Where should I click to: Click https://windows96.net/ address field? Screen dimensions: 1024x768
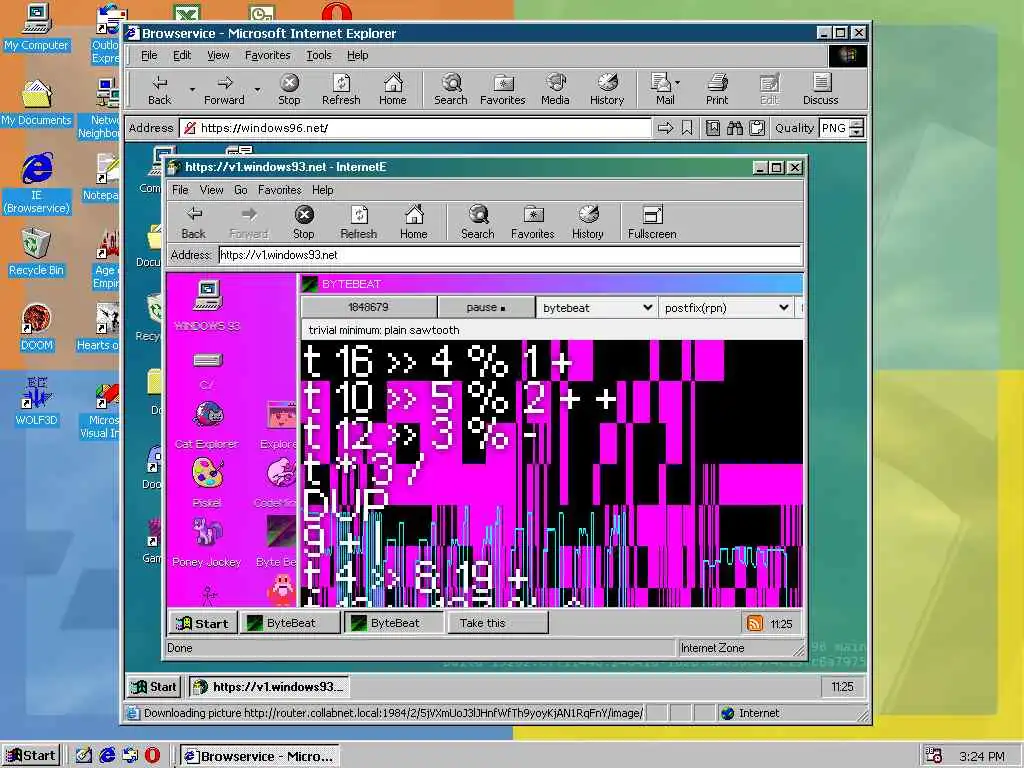point(416,128)
